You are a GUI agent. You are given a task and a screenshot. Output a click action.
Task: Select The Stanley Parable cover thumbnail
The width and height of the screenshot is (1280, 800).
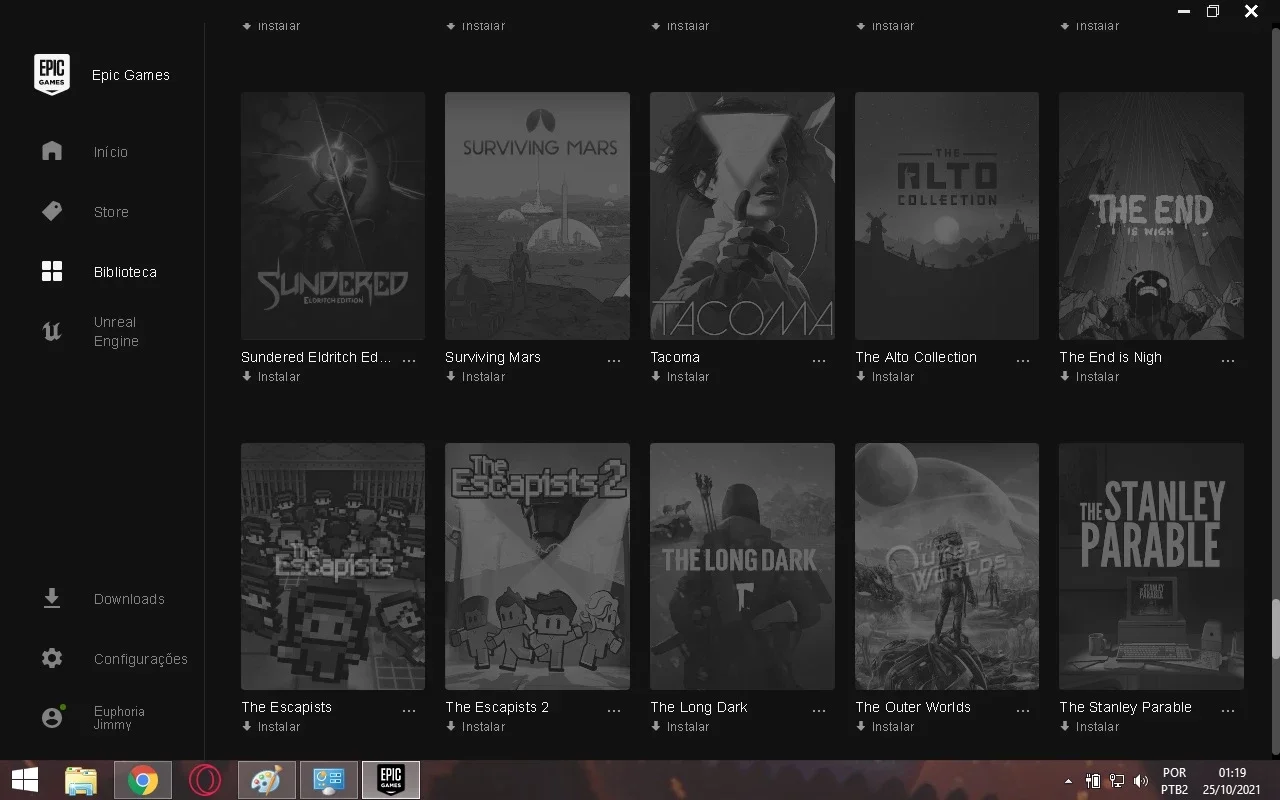1151,566
